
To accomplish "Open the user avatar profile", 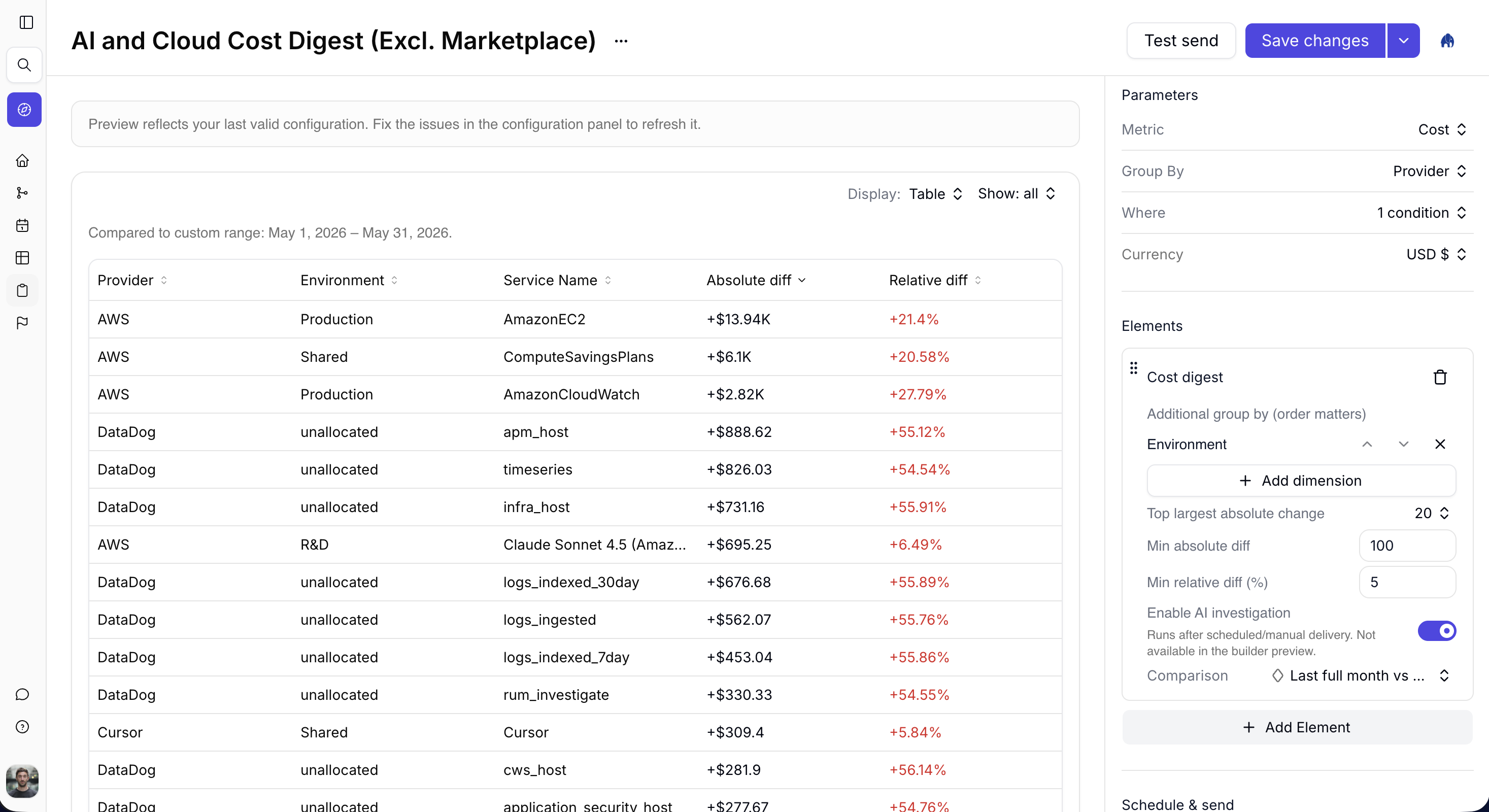I will click(22, 781).
